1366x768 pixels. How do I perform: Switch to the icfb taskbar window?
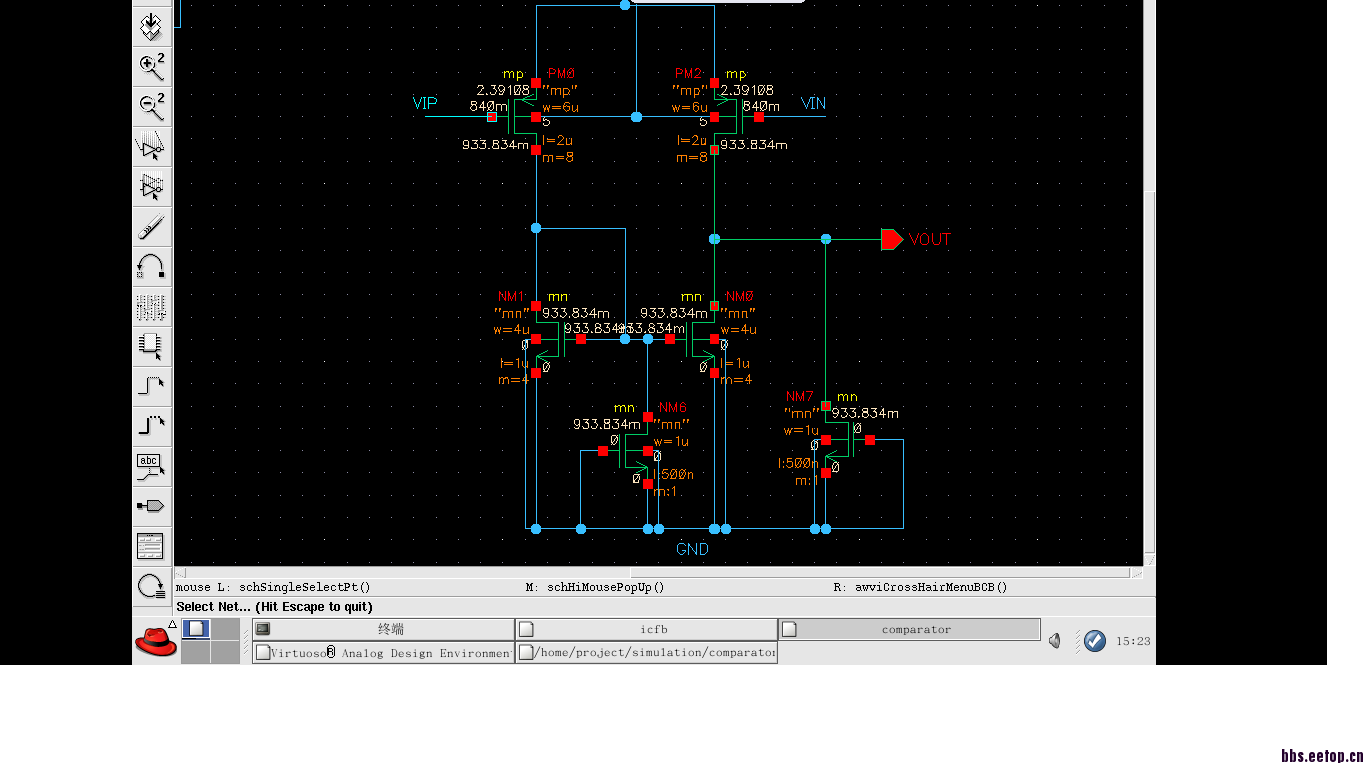click(x=646, y=629)
